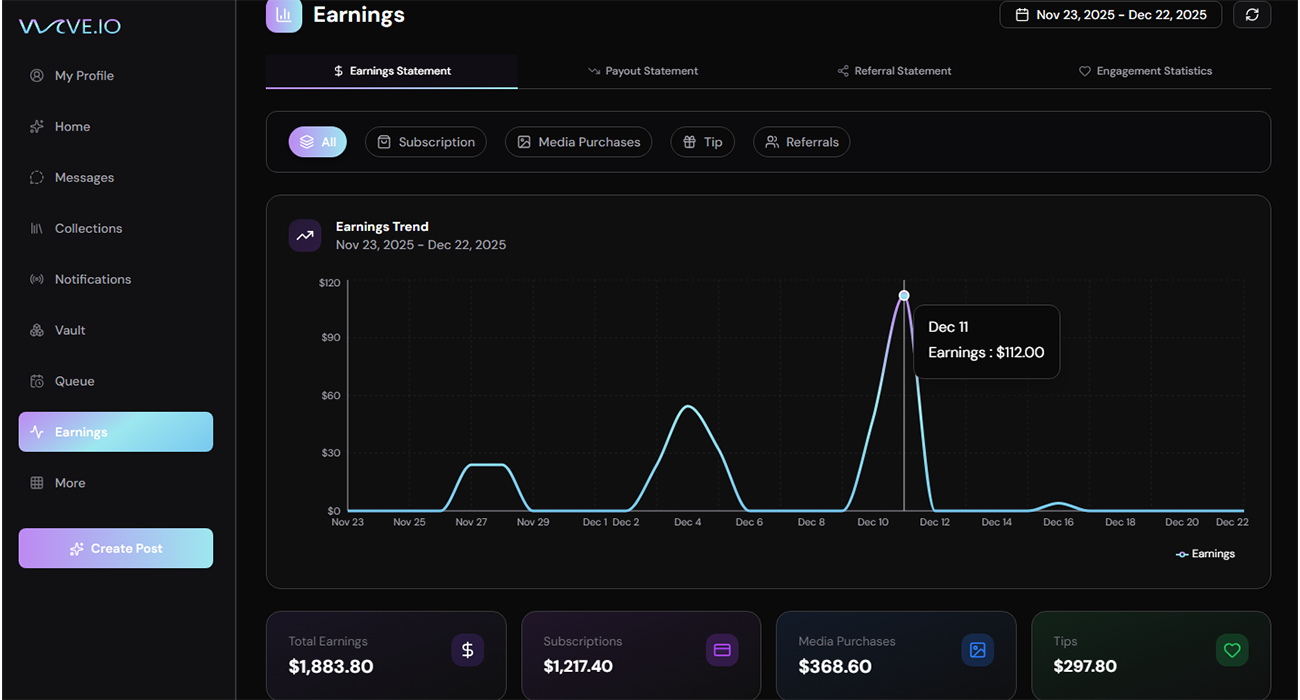The height and width of the screenshot is (700, 1300).
Task: Filter earnings by Subscription
Action: click(426, 142)
